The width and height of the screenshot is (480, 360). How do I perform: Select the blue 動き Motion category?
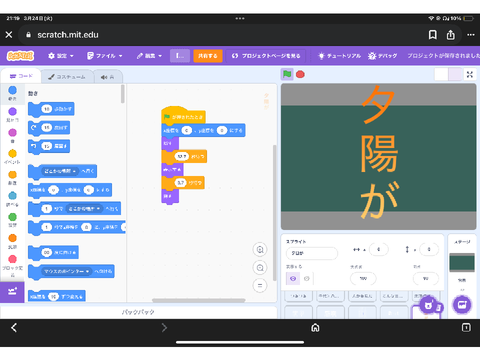click(12, 93)
